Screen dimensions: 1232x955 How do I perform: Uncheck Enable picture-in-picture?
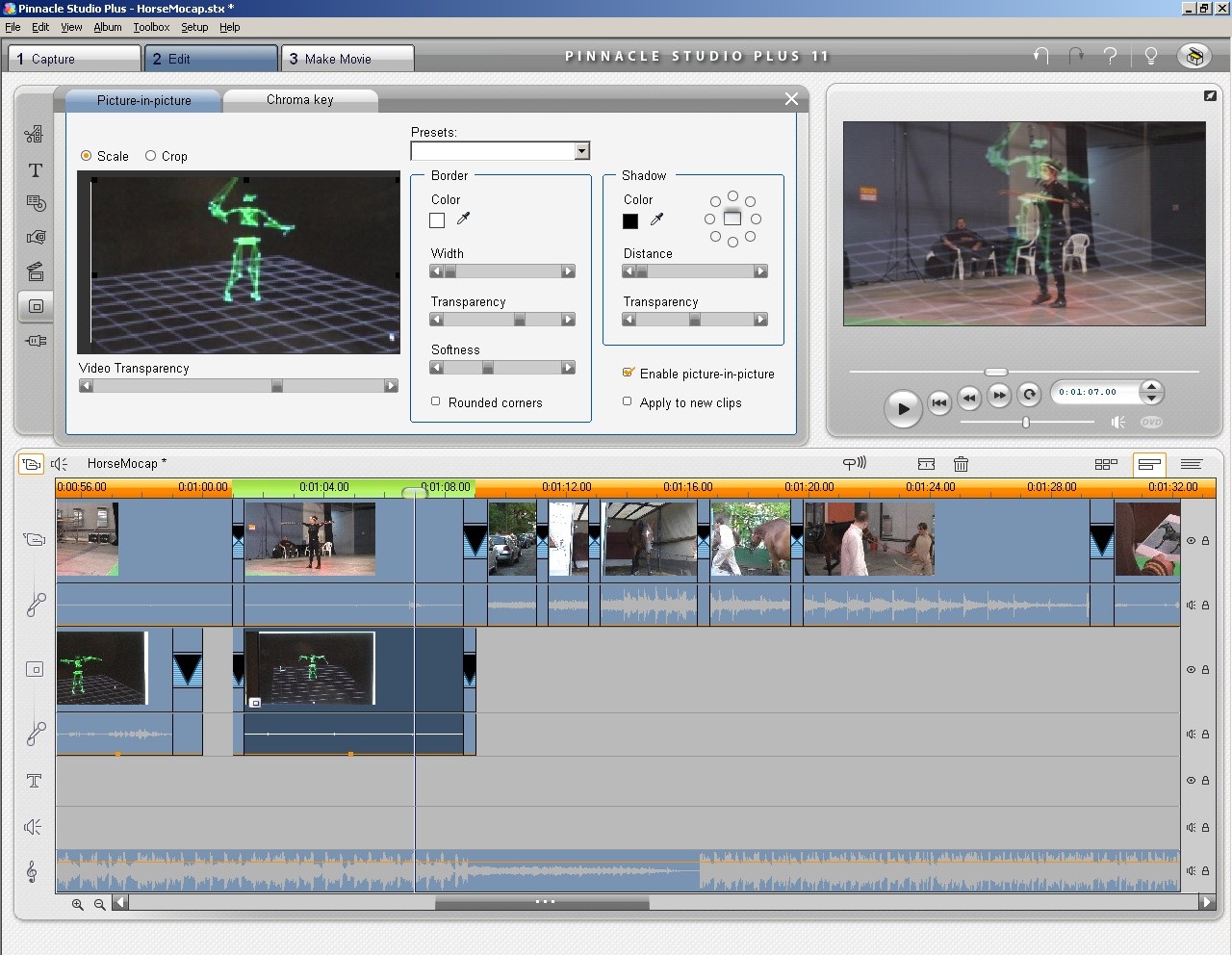click(629, 373)
